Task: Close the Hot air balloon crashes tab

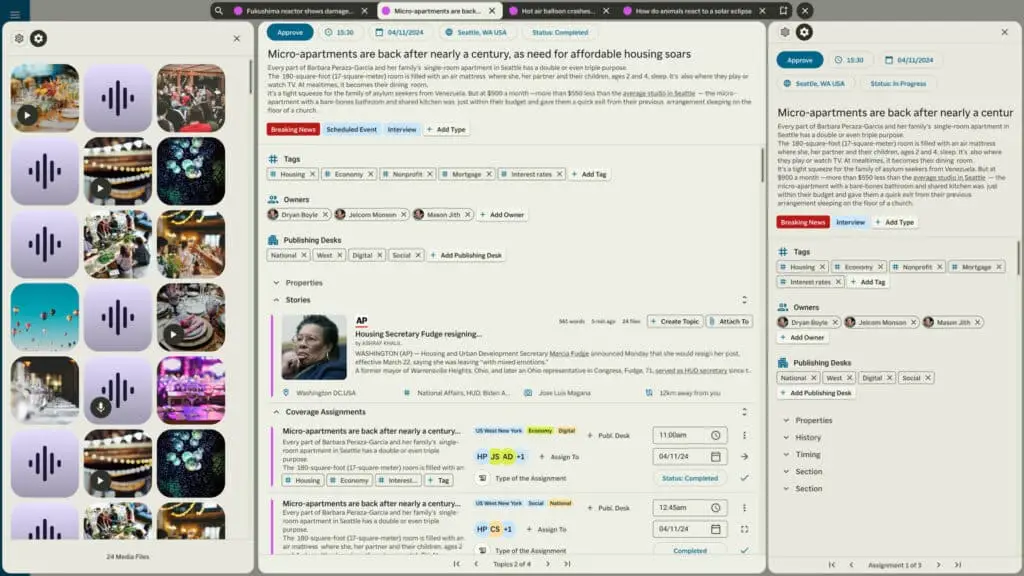Action: point(606,11)
